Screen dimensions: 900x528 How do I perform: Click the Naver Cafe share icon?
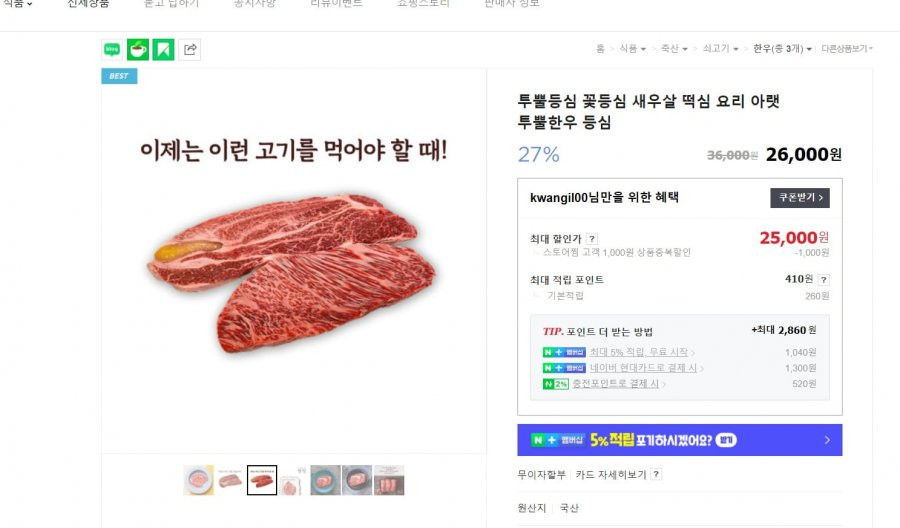(138, 49)
